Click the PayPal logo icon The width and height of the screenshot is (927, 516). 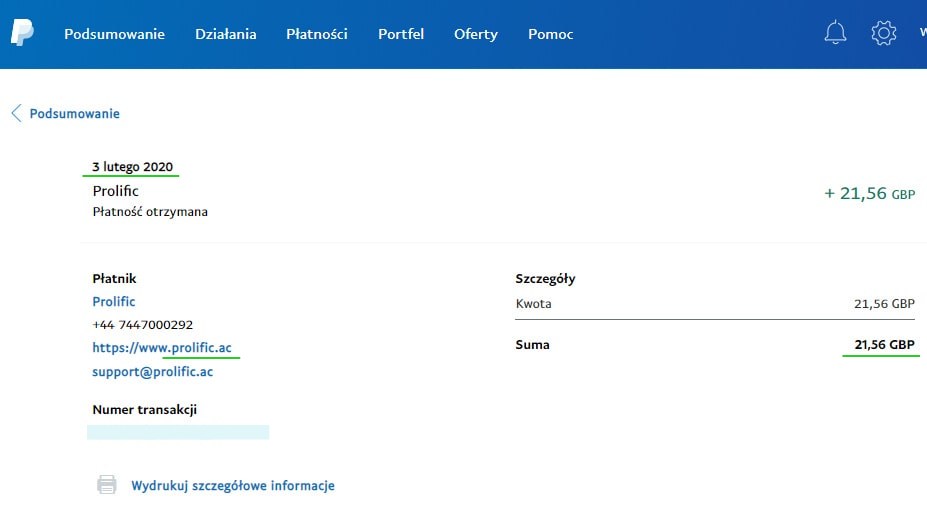click(22, 33)
